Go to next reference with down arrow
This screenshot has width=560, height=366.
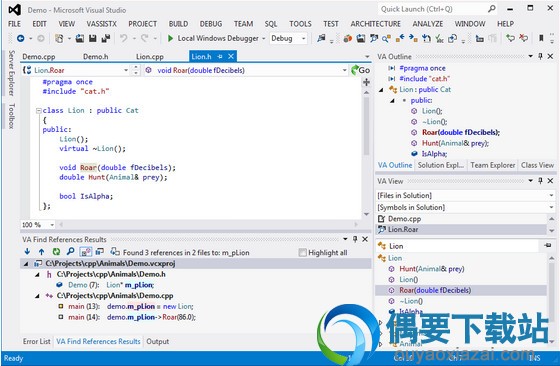coord(27,252)
